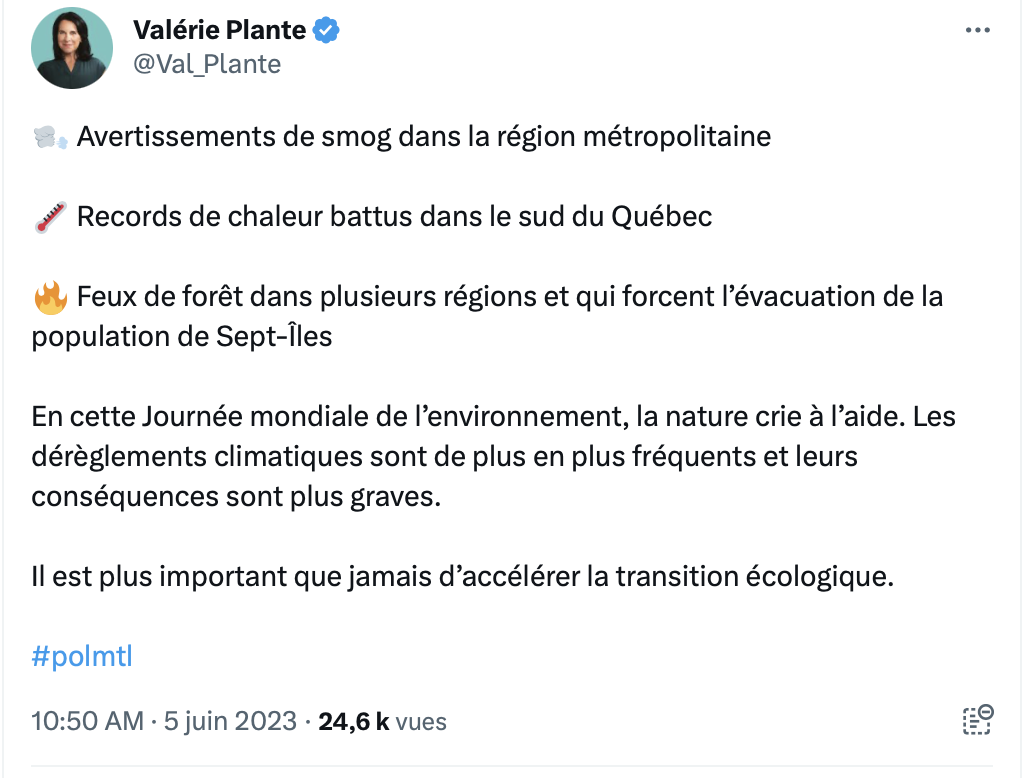This screenshot has width=1030, height=778.
Task: Click the blue verified badge
Action: point(326,30)
